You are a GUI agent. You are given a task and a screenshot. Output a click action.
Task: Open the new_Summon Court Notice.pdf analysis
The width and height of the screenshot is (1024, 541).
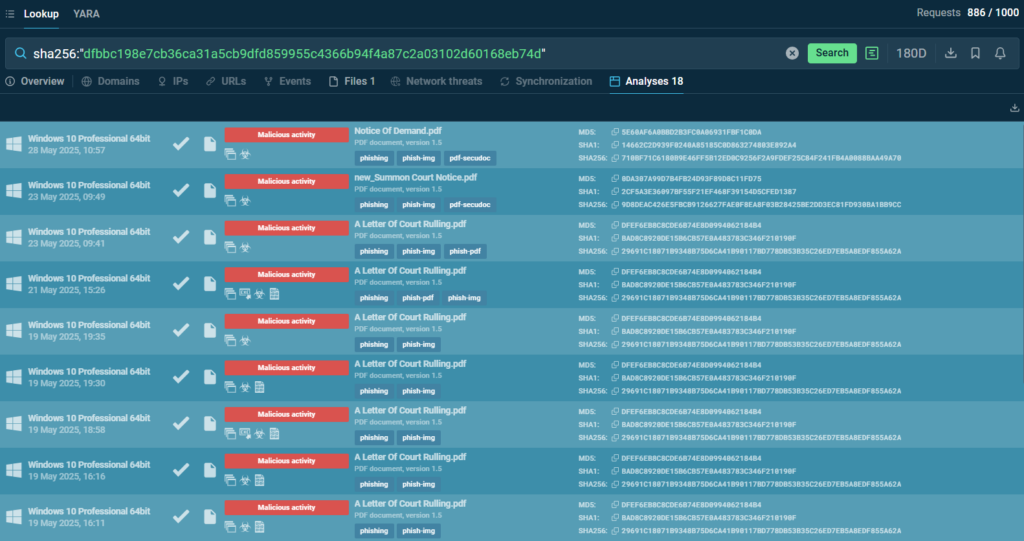(x=415, y=177)
